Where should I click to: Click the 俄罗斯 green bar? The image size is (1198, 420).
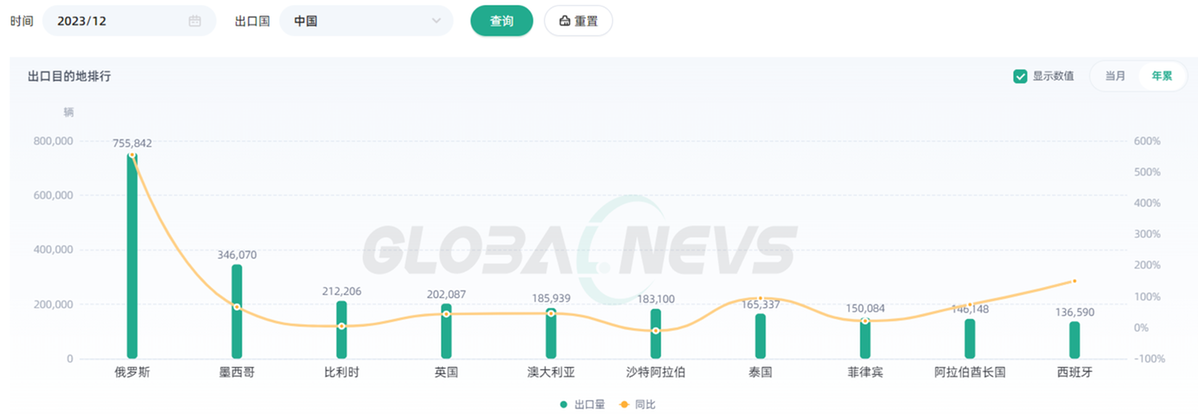point(132,256)
